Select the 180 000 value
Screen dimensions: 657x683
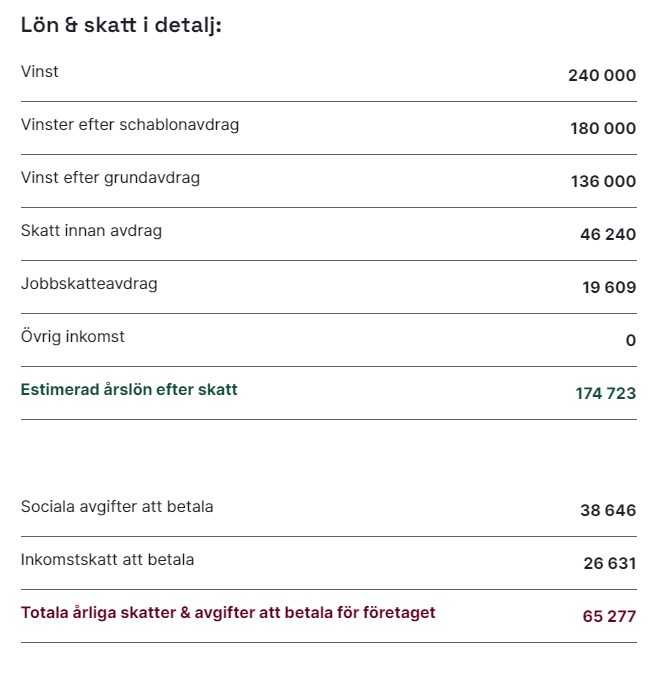click(x=603, y=129)
